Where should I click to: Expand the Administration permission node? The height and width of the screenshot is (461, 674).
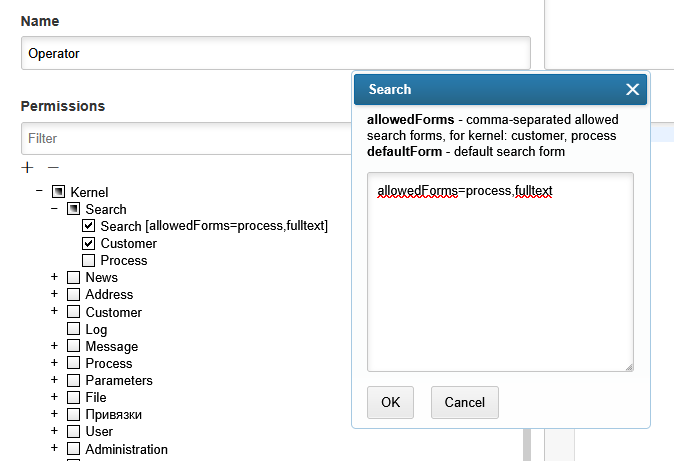coord(54,449)
